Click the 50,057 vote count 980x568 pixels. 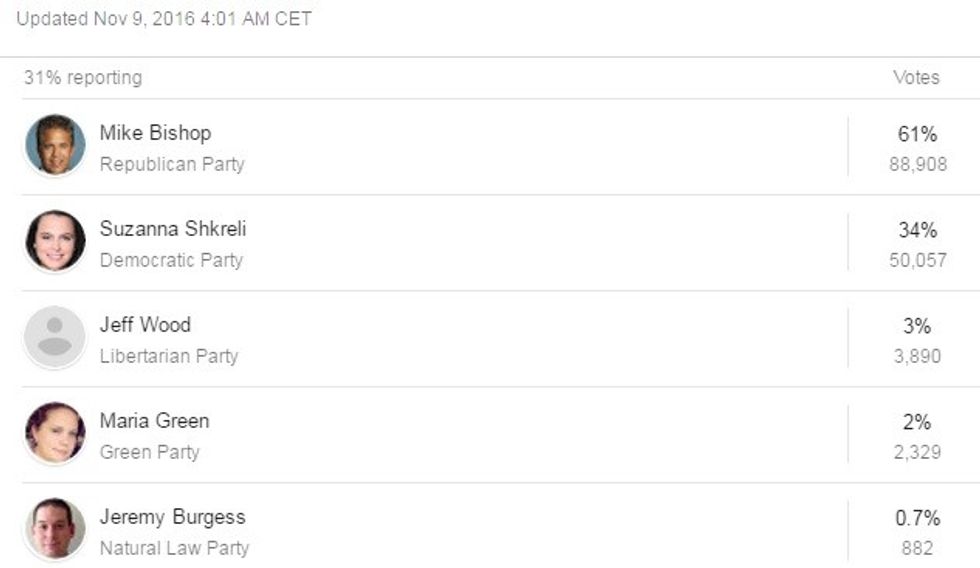click(917, 260)
